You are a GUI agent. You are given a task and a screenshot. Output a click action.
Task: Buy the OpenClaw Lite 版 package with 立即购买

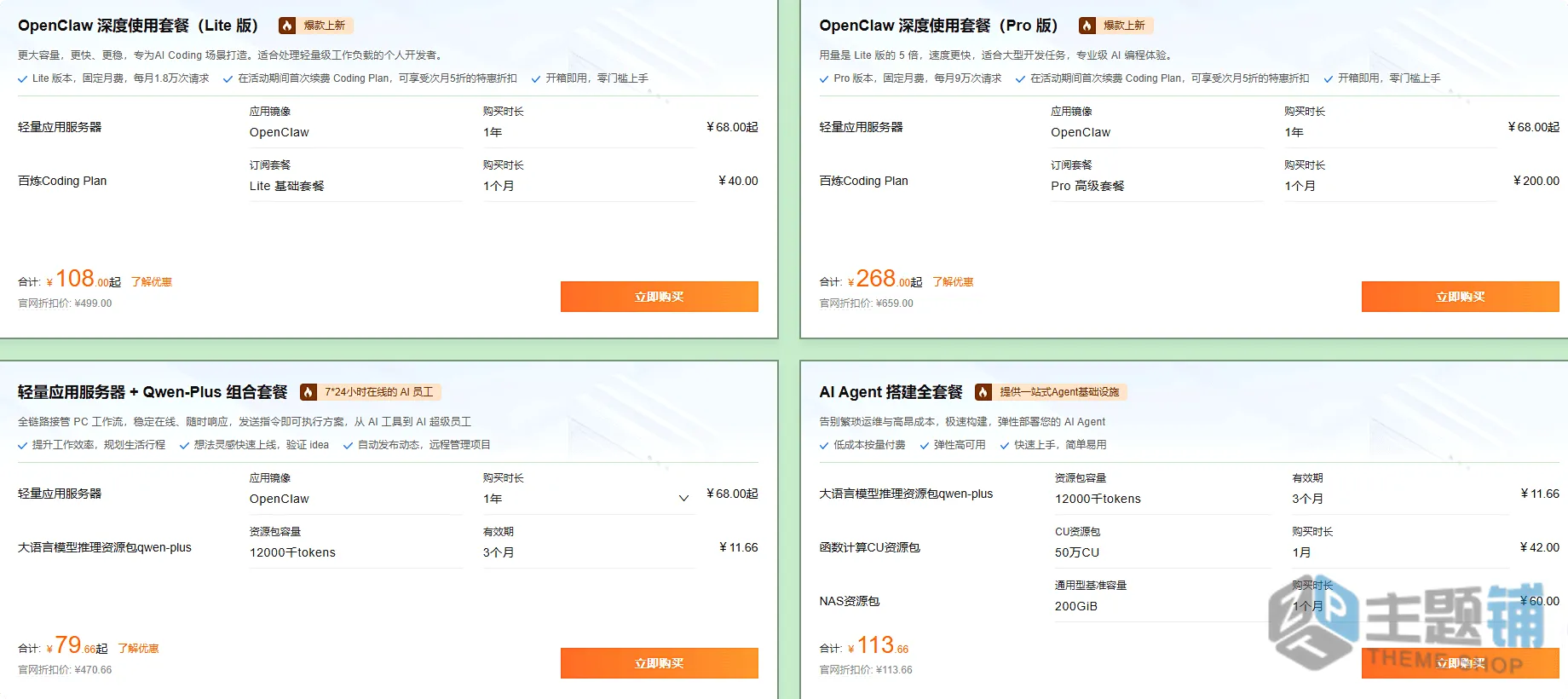click(659, 297)
